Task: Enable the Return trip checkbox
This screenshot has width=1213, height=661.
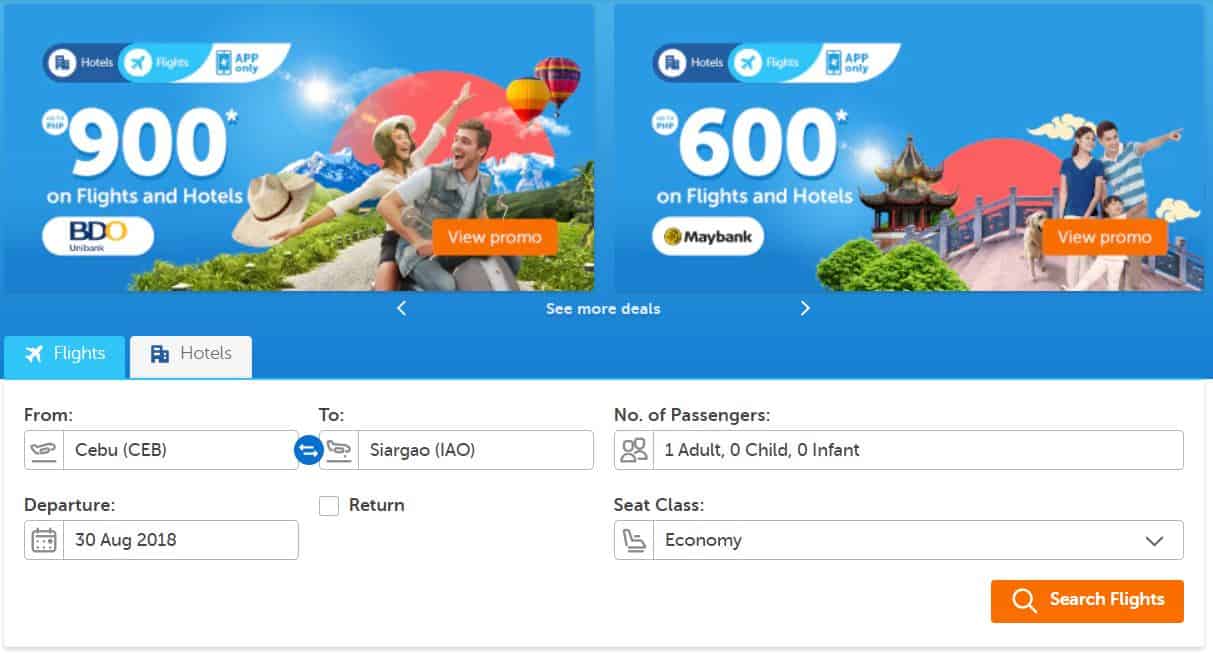Action: click(x=329, y=506)
